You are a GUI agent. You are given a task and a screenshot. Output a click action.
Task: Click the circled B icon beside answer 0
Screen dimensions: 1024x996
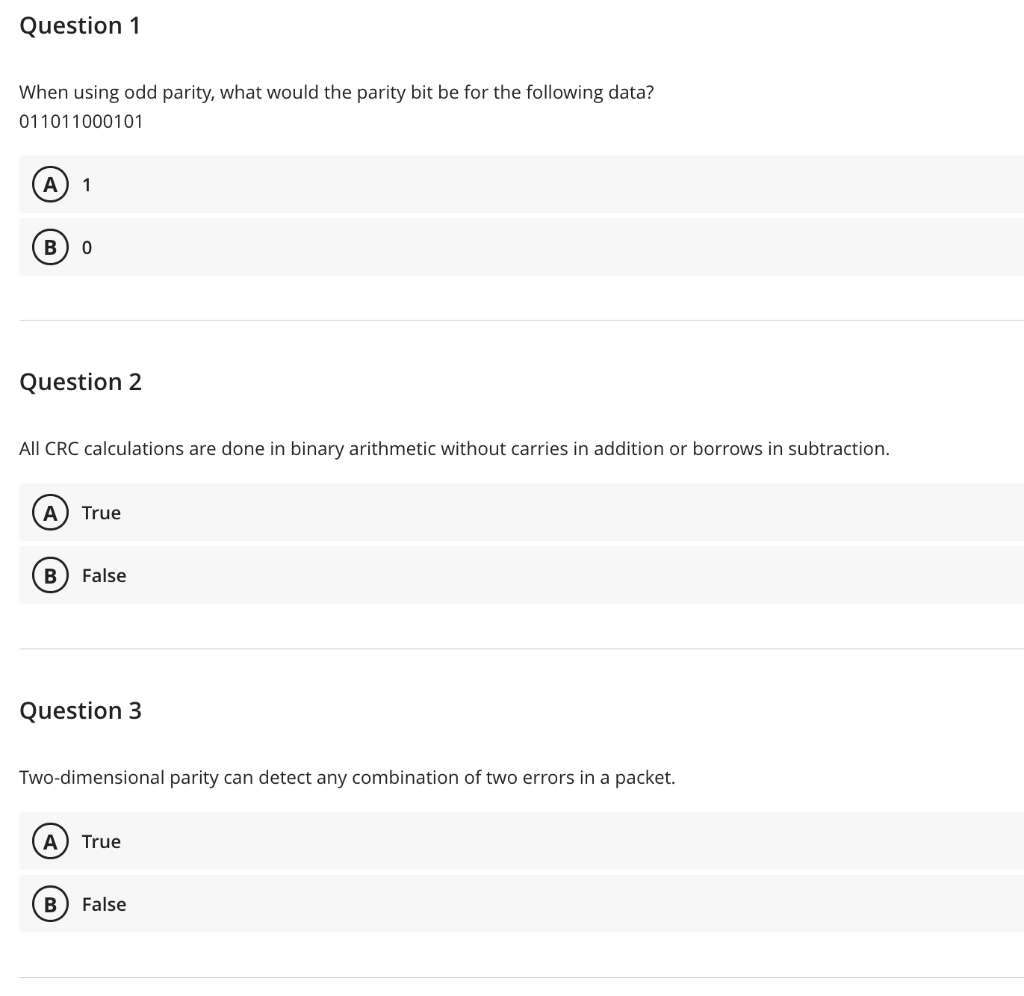tap(50, 248)
